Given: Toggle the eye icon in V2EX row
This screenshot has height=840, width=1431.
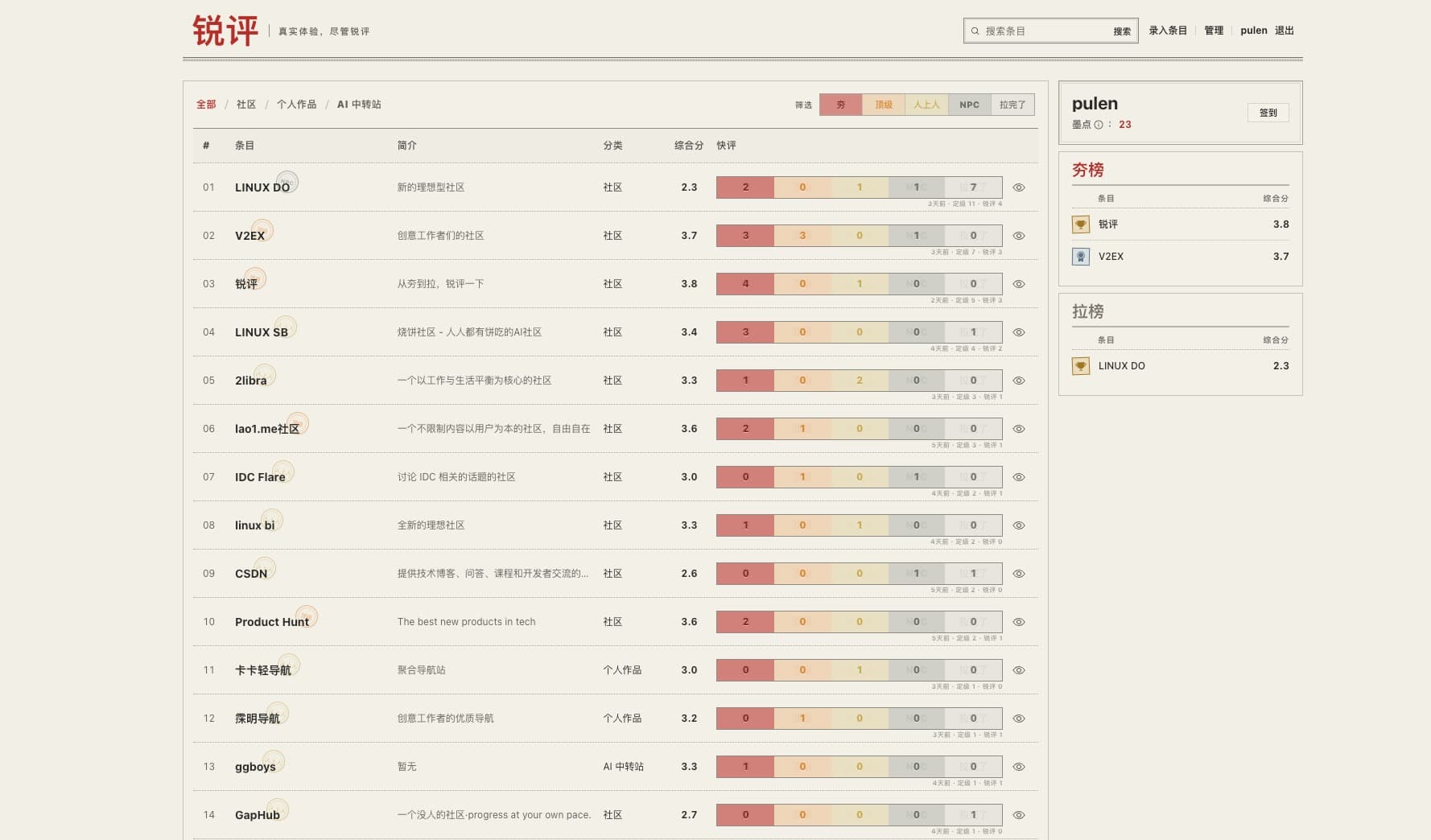Looking at the screenshot, I should click(1019, 236).
